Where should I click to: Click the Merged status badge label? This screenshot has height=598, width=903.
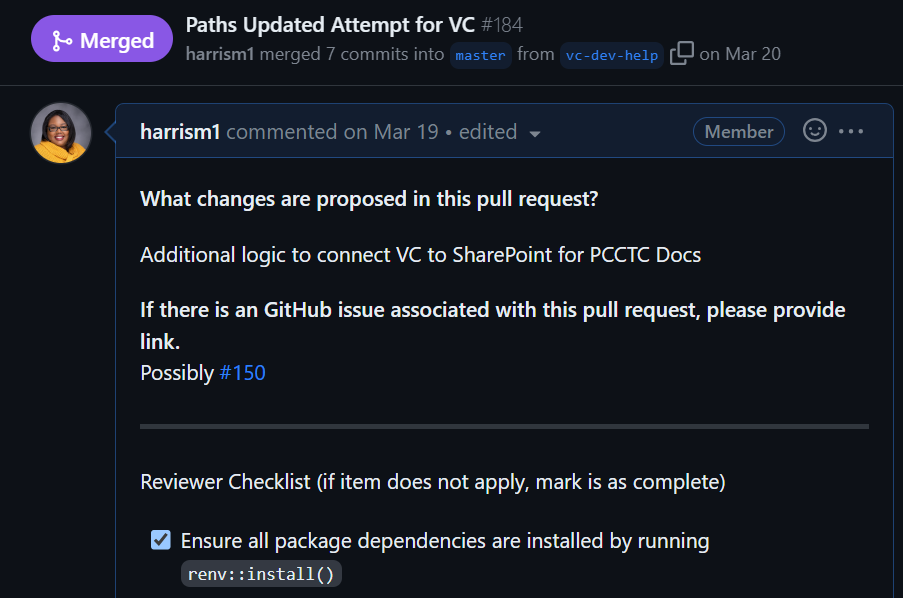[x=117, y=40]
